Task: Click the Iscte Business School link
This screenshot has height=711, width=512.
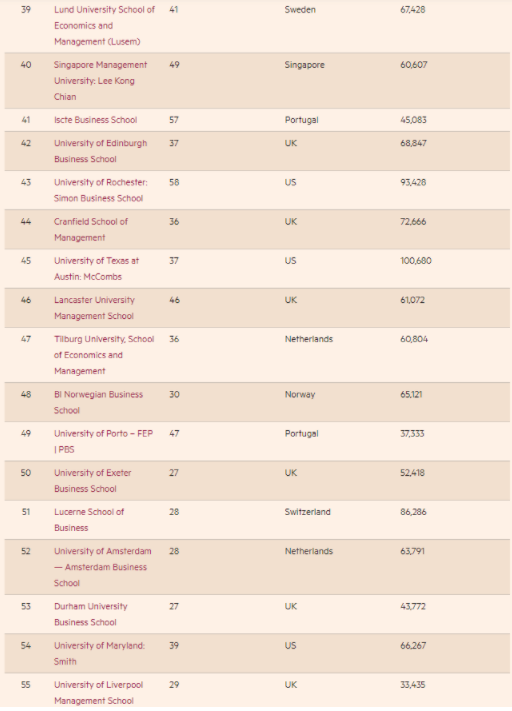Action: 95,120
